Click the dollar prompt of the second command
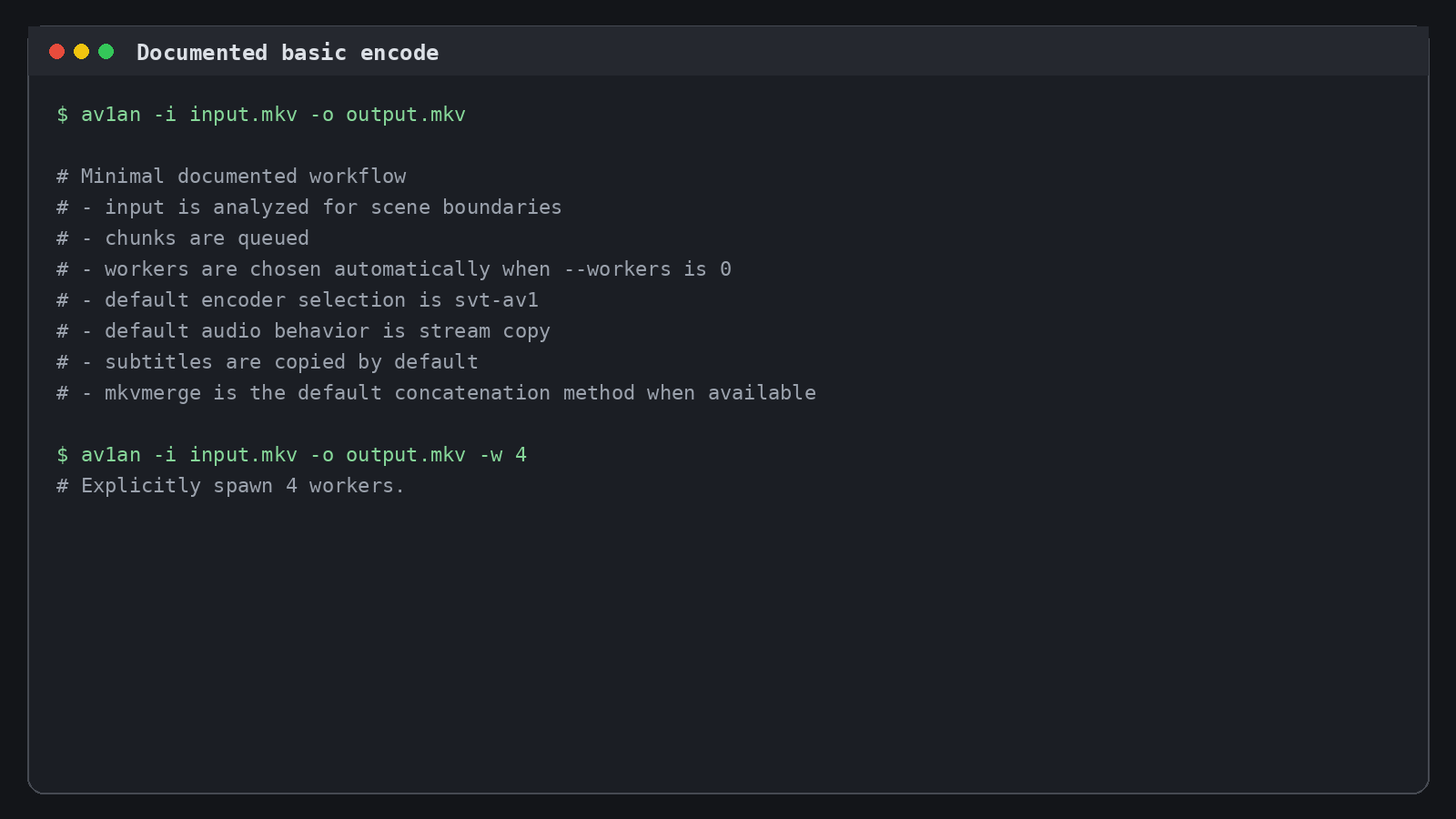The image size is (1456, 819). pos(62,455)
